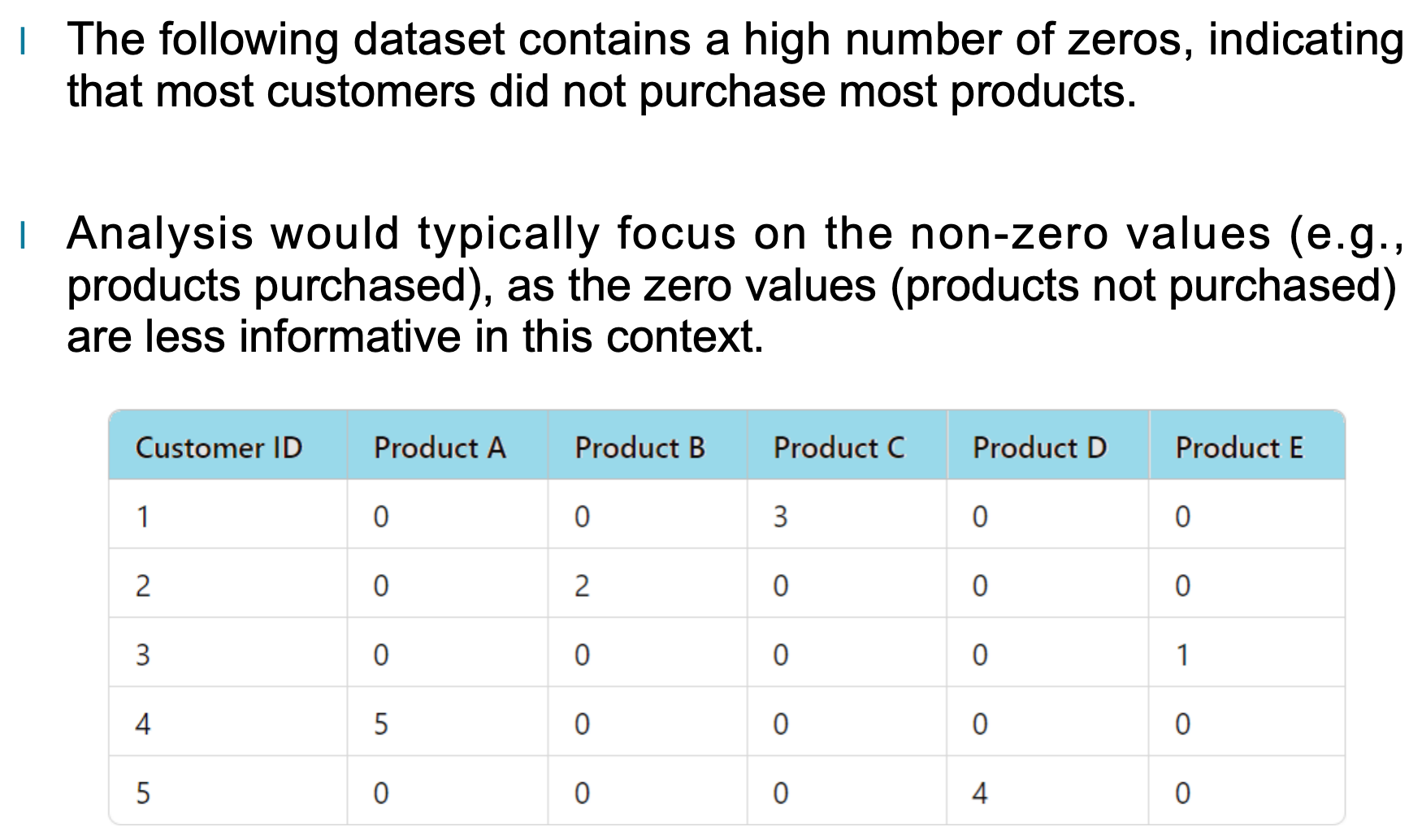Click the Product A column header
The height and width of the screenshot is (840, 1422).
click(440, 448)
